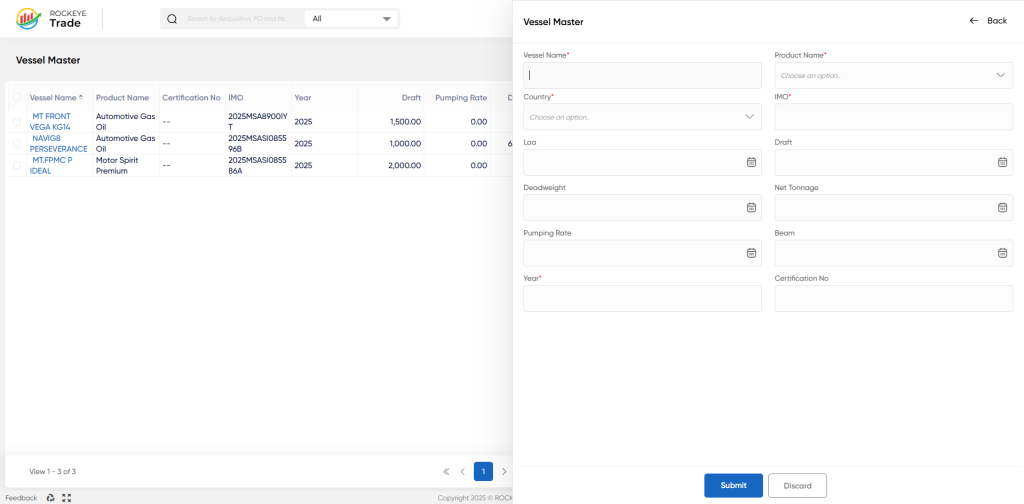This screenshot has width=1024, height=504.
Task: Click the Net Tonnage input field
Action: (x=894, y=208)
